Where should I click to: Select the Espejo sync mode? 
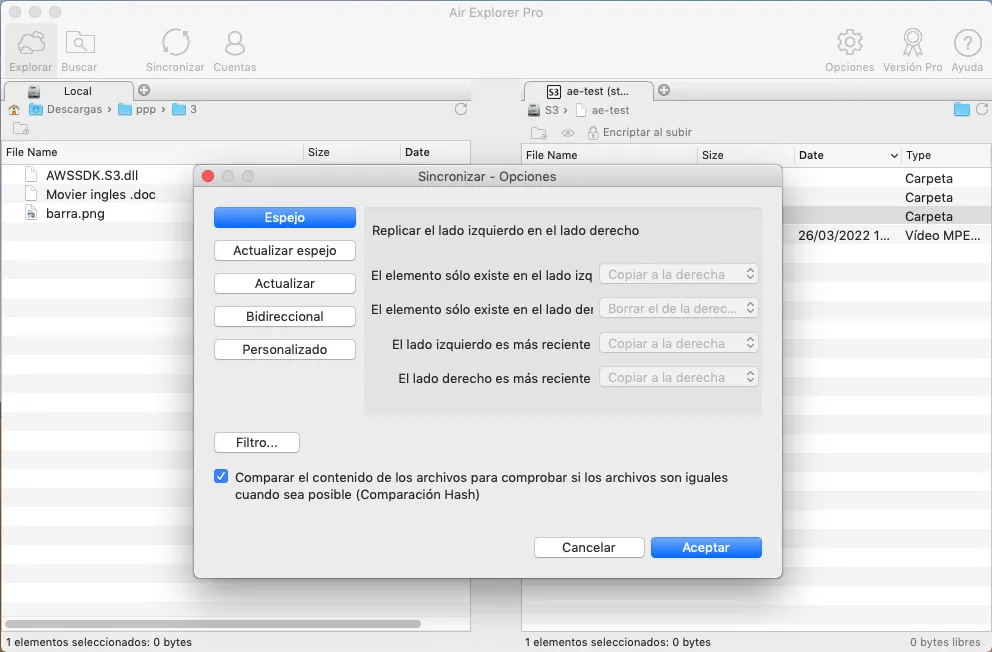(x=285, y=218)
